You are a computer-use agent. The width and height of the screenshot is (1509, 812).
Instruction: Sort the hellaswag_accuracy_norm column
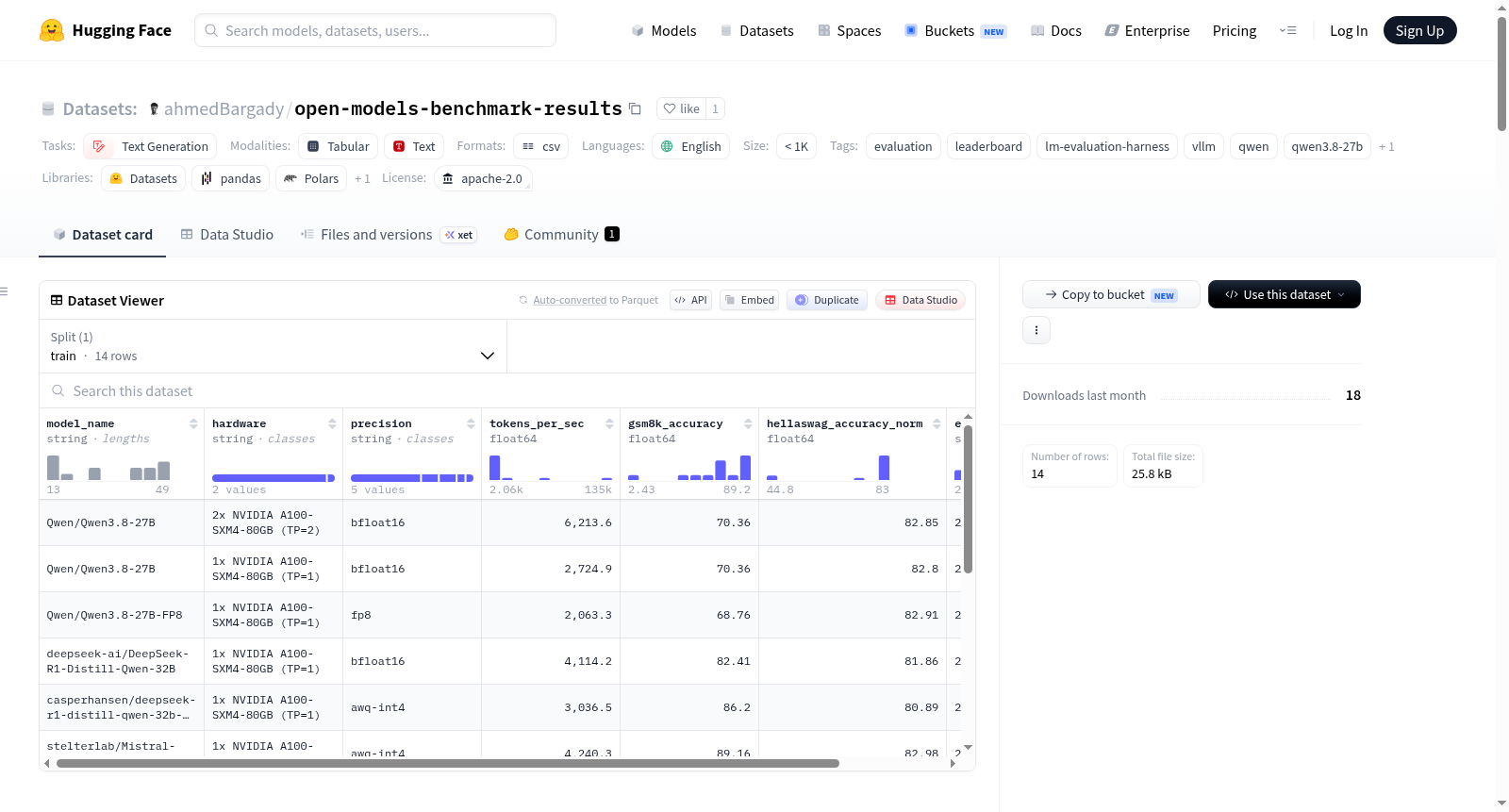click(937, 423)
